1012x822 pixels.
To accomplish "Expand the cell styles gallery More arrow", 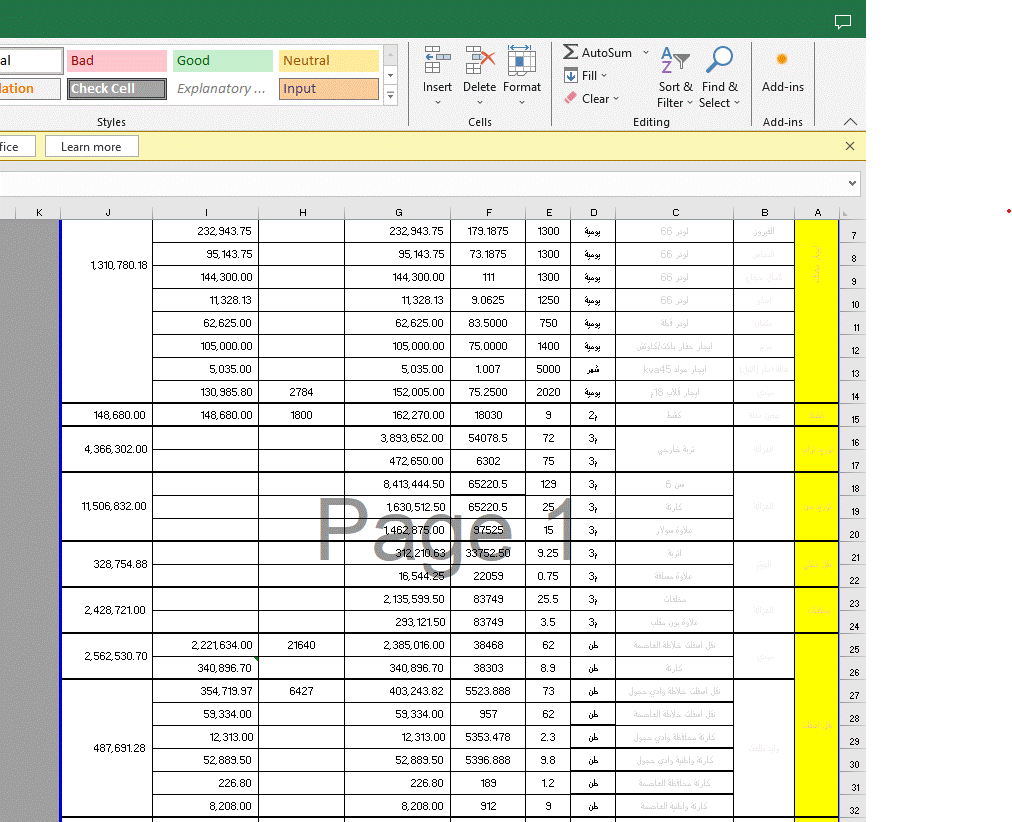I will click(390, 96).
